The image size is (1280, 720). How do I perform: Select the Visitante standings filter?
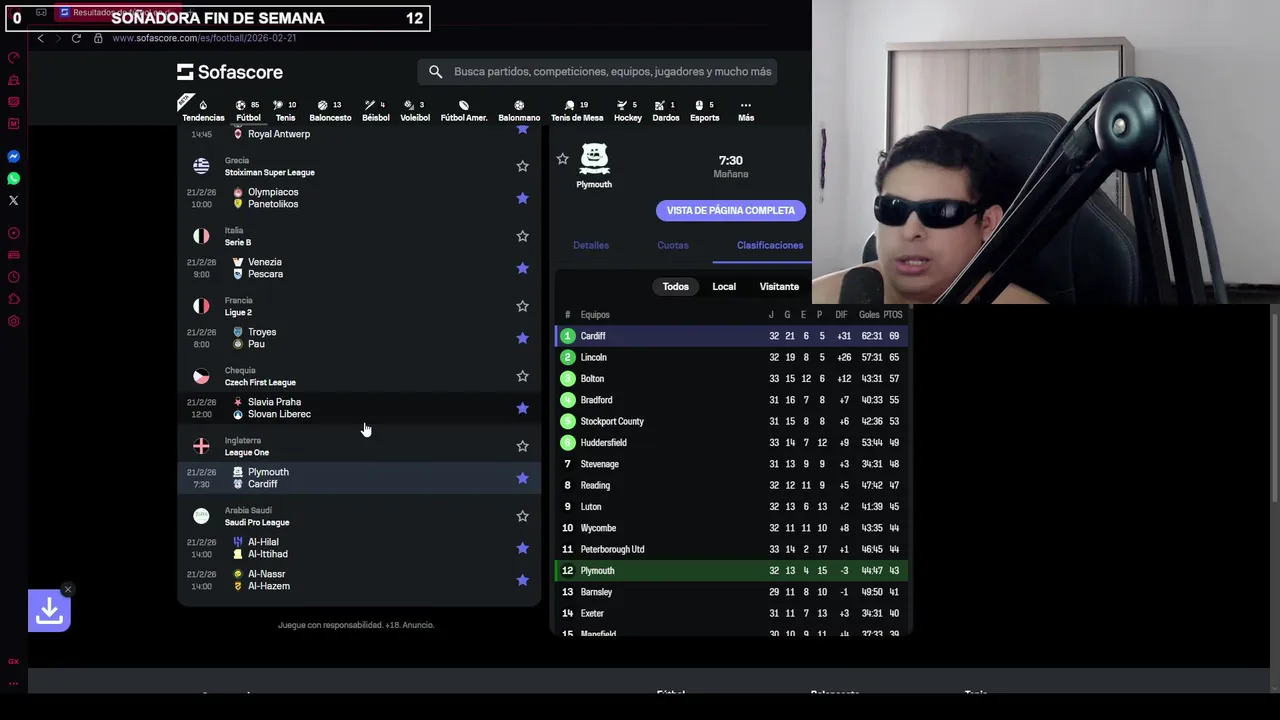pyautogui.click(x=779, y=287)
